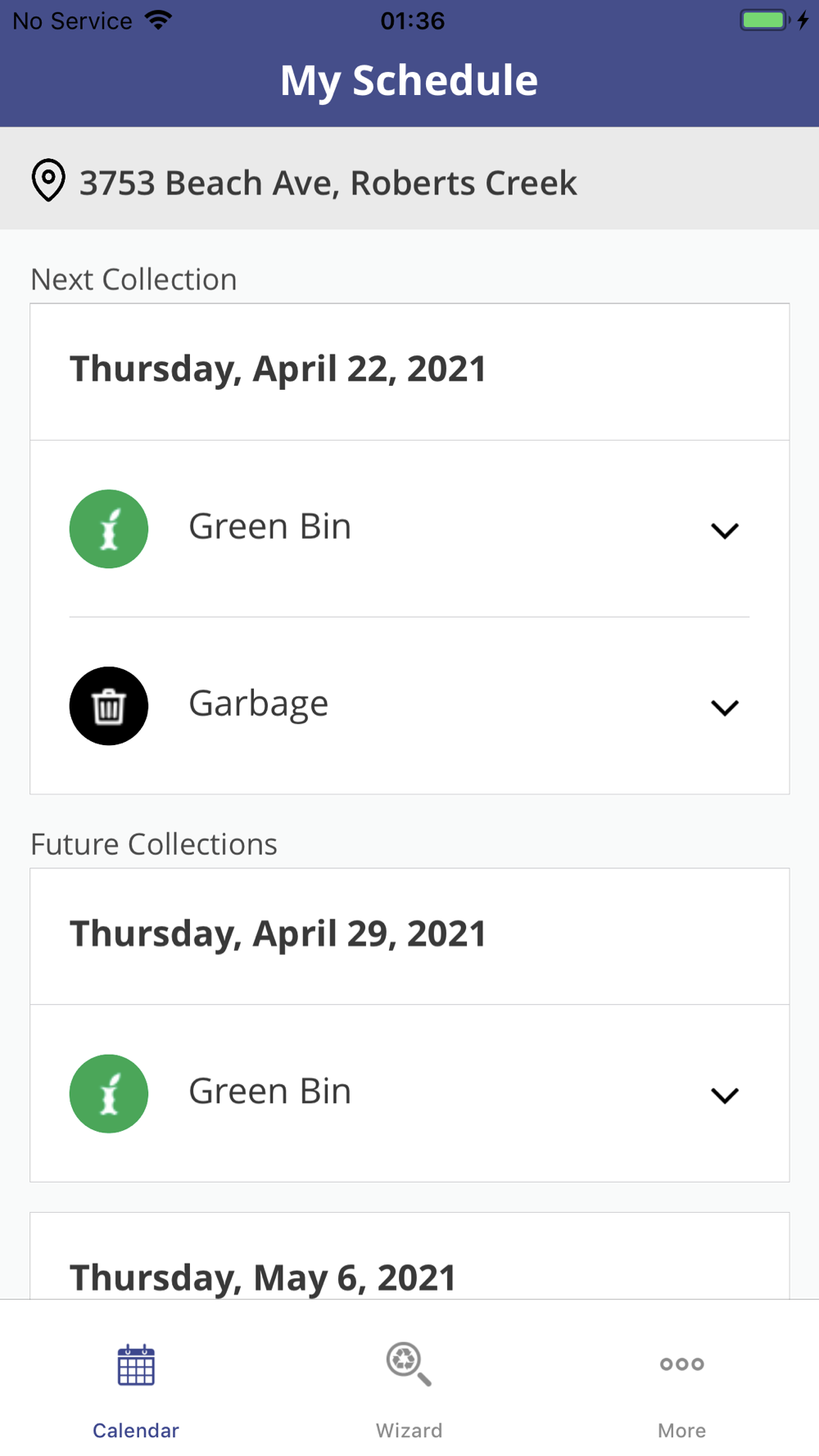Tap the battery status icon
This screenshot has height=1456, width=819.
coord(765,20)
